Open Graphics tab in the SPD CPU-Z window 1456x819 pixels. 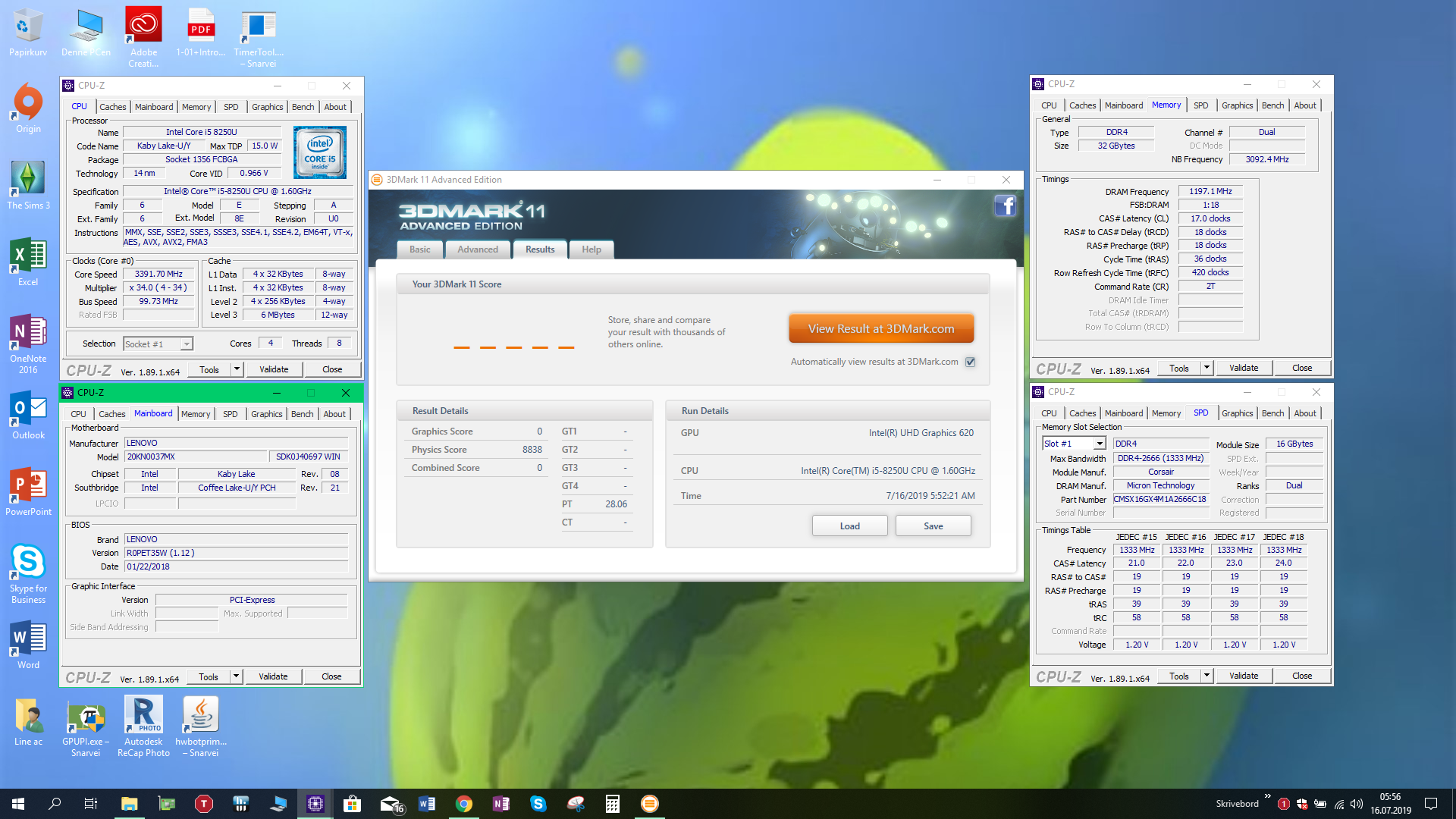coord(1237,413)
